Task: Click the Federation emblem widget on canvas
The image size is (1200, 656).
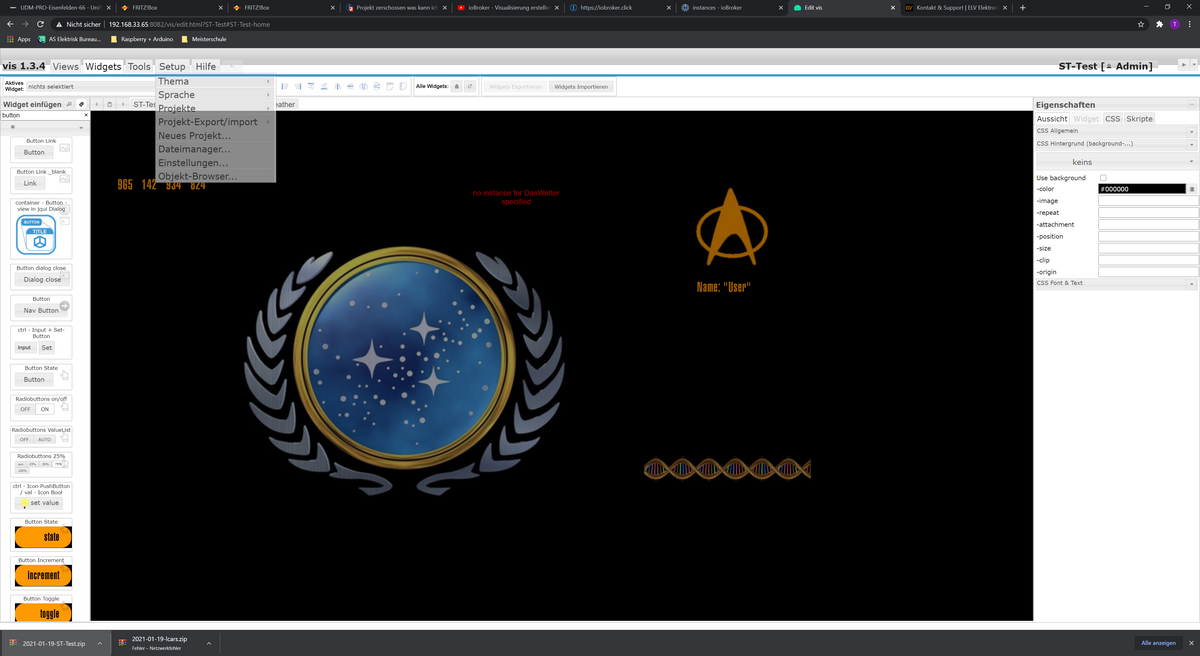Action: [405, 370]
